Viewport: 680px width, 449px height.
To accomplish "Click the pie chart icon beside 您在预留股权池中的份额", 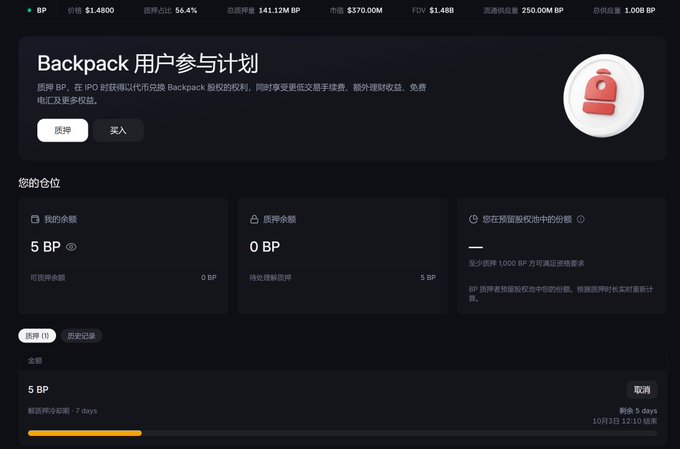I will click(x=473, y=220).
